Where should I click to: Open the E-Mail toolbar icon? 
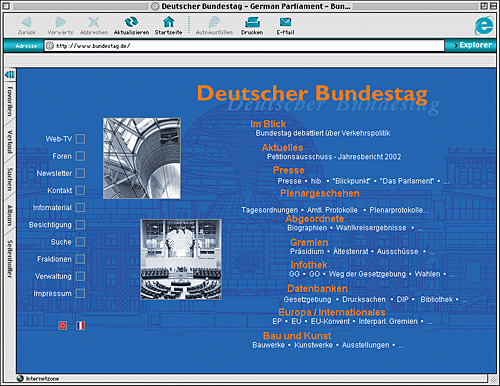tap(285, 22)
